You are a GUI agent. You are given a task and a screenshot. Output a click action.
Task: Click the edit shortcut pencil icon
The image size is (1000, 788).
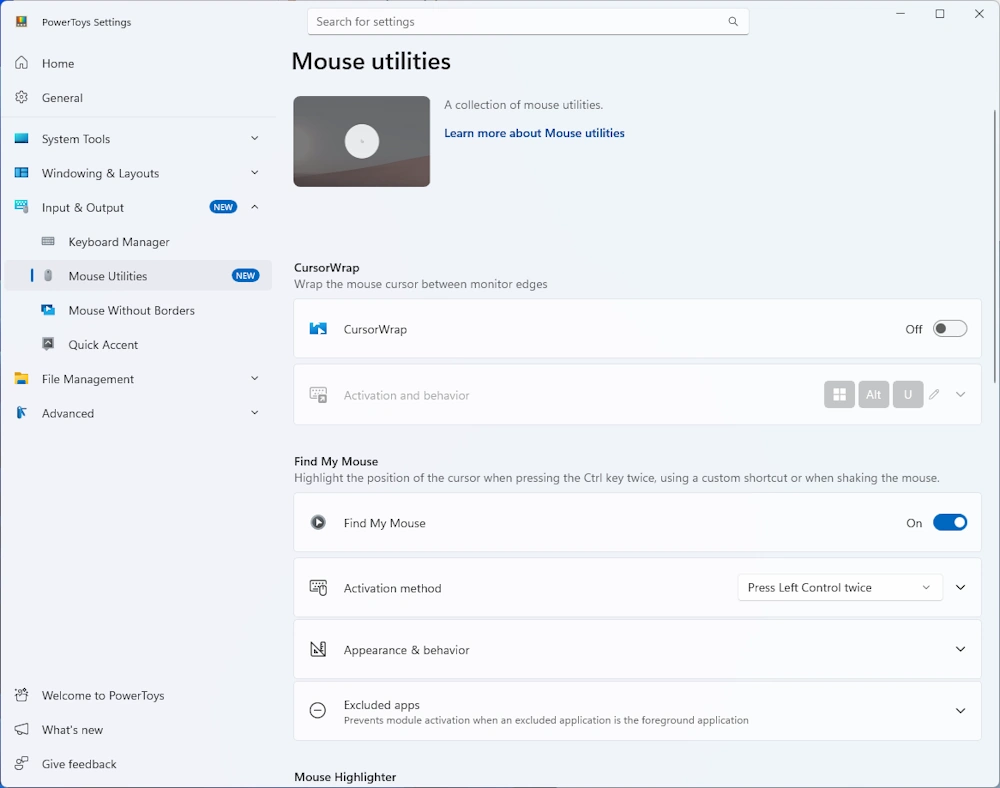point(934,395)
